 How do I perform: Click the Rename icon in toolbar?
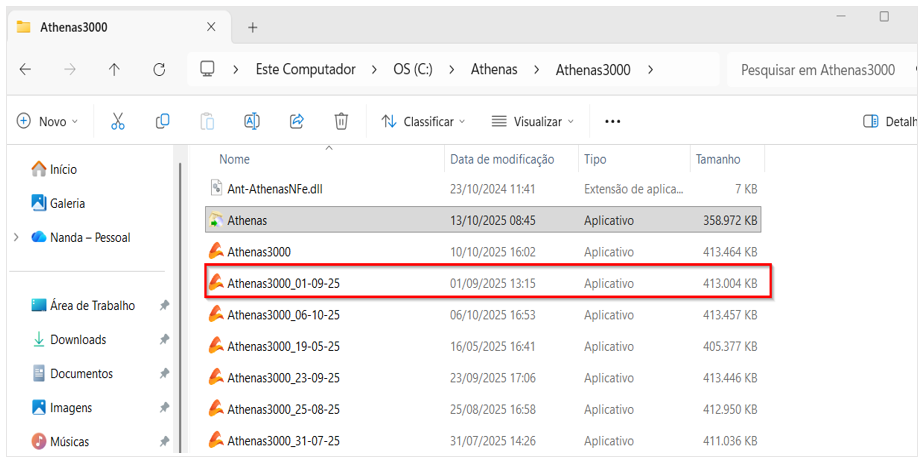click(252, 121)
